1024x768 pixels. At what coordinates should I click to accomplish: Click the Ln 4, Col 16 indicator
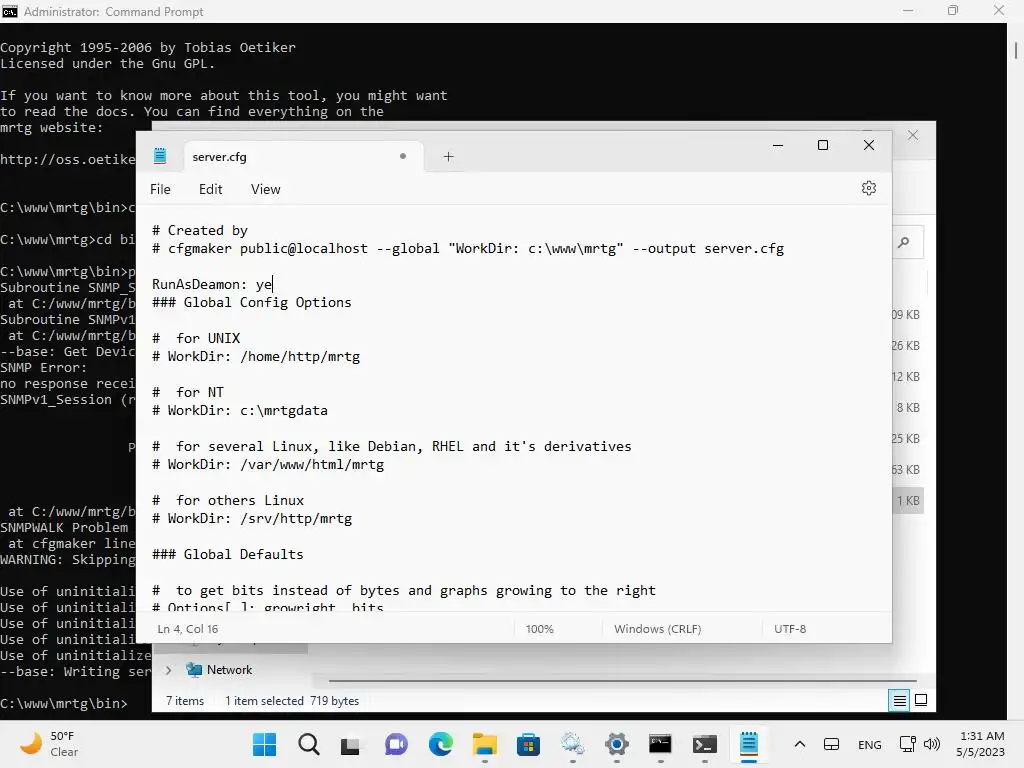(187, 629)
